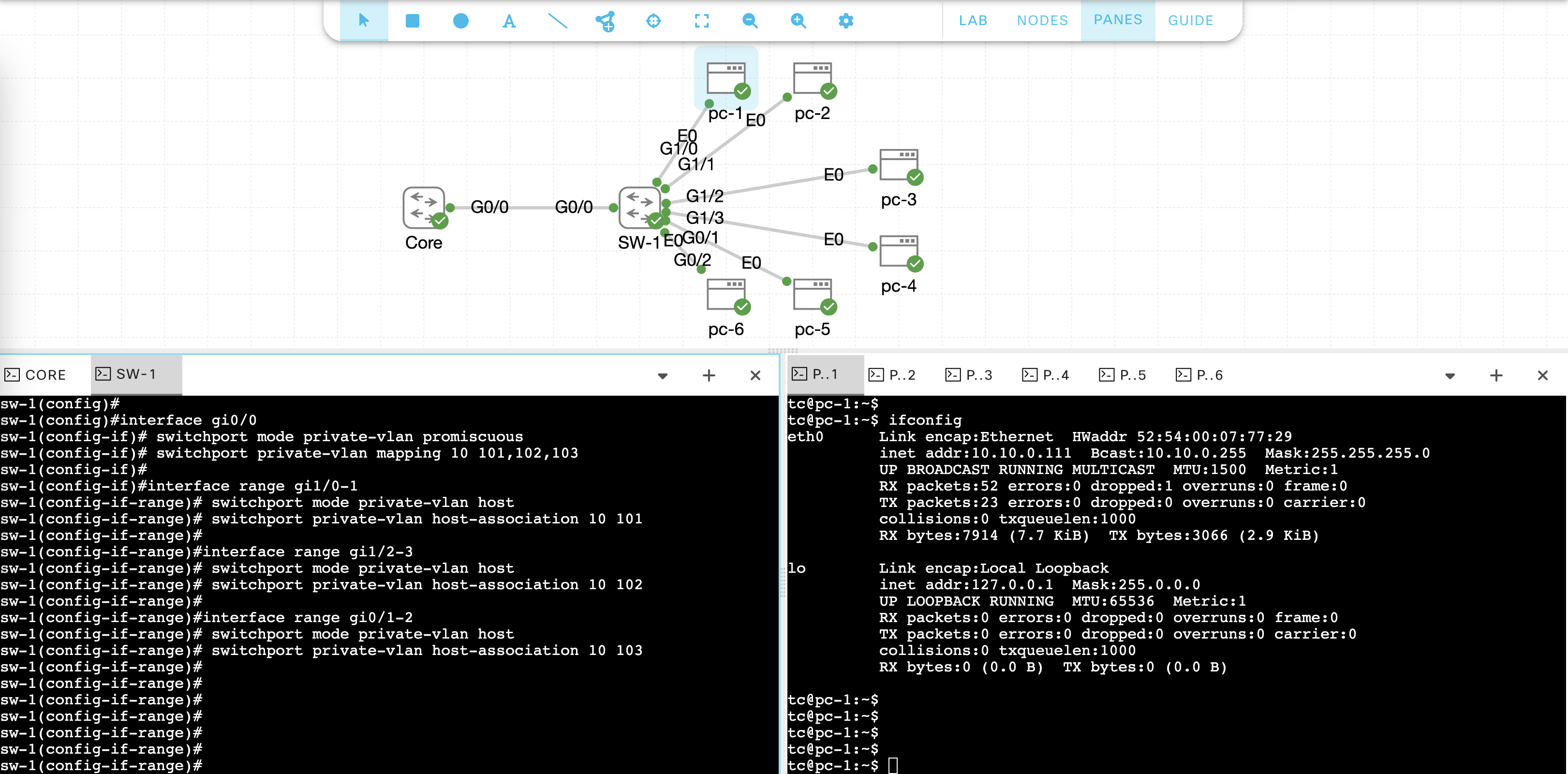Viewport: 1568px width, 774px height.
Task: Open the P..3 console tab
Action: 969,374
